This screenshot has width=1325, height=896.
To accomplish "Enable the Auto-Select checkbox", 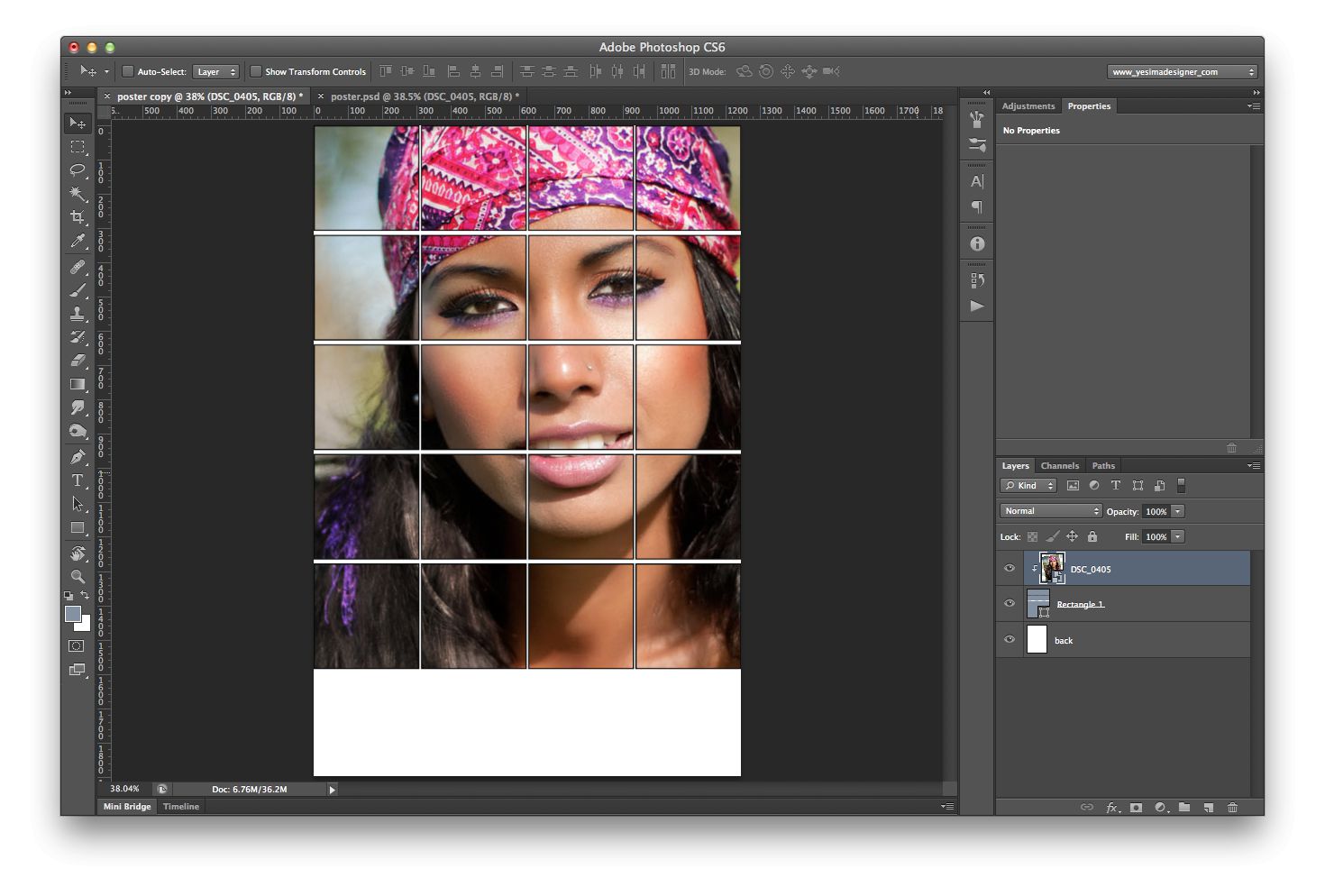I will coord(128,71).
